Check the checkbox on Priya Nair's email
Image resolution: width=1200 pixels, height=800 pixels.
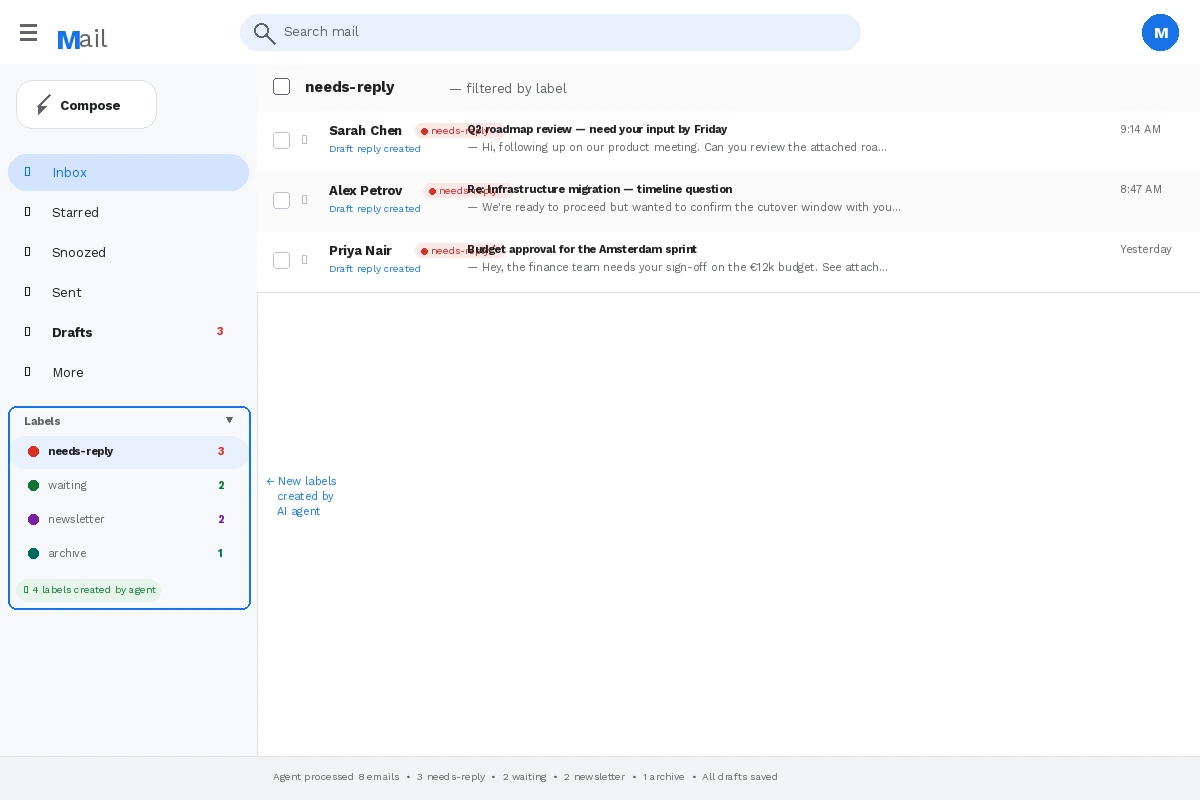(x=281, y=260)
